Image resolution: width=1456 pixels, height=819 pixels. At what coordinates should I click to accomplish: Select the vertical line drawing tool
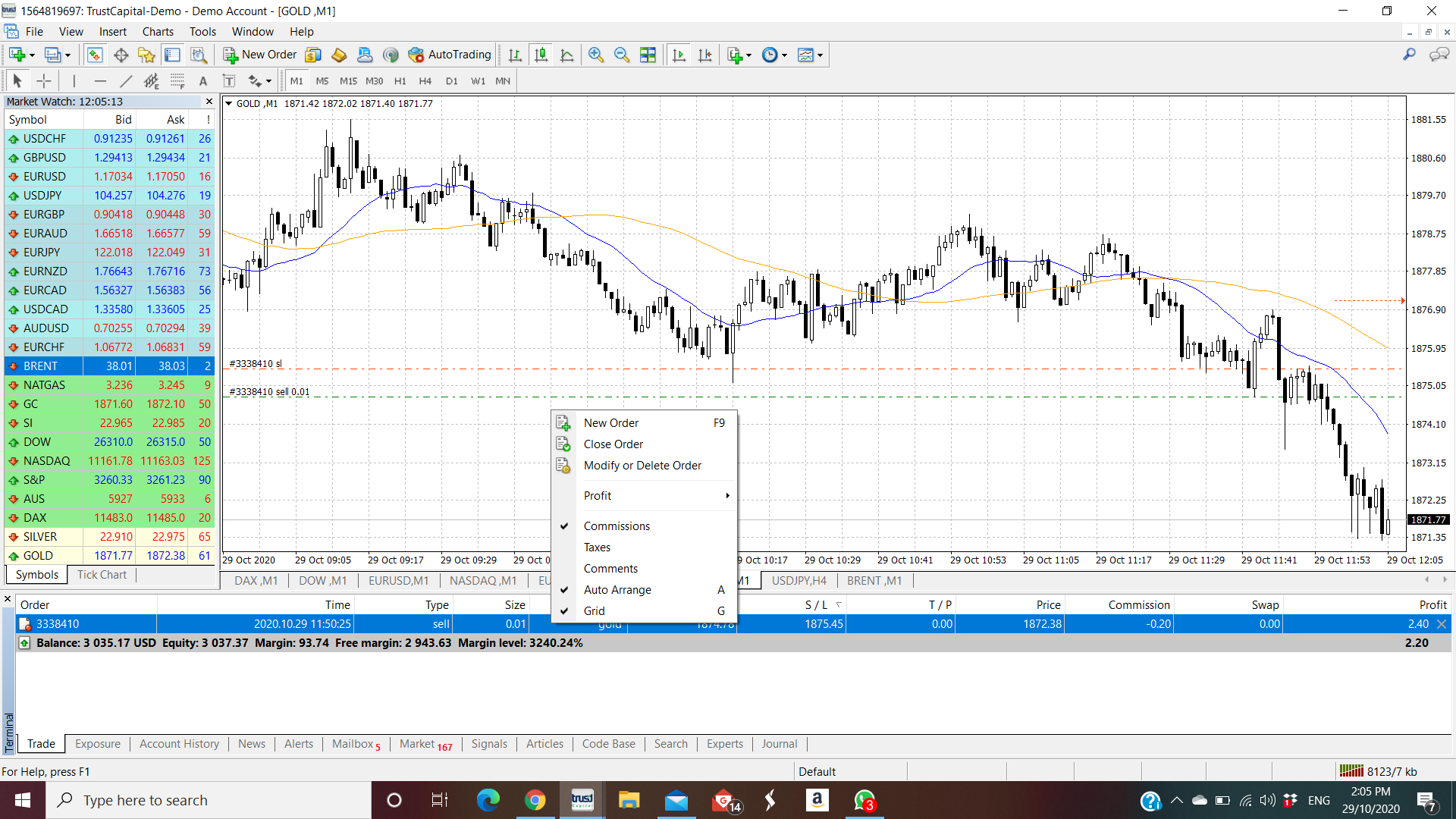coord(74,80)
